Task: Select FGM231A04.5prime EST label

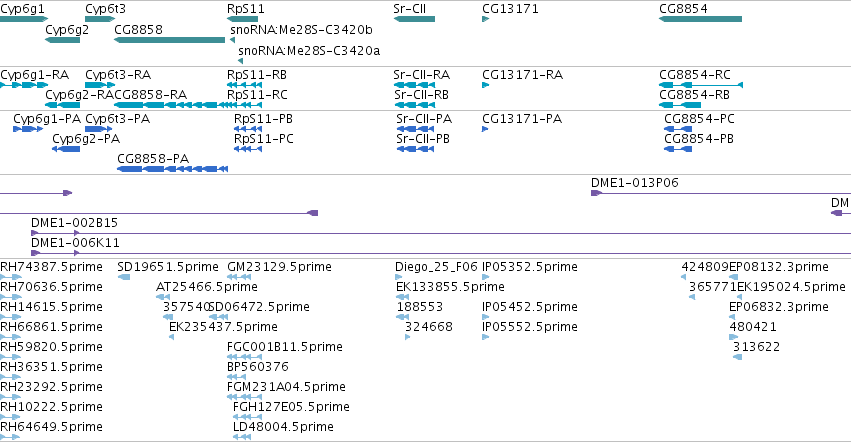Action: point(286,387)
